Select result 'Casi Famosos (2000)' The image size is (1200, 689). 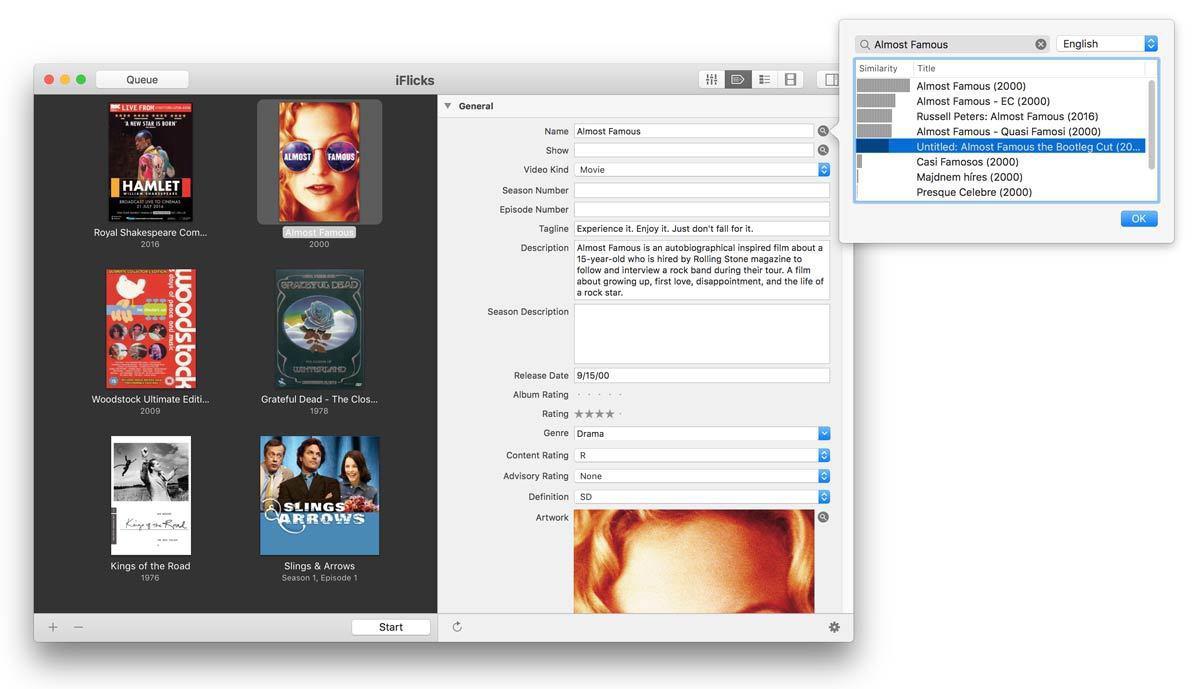(x=1001, y=161)
